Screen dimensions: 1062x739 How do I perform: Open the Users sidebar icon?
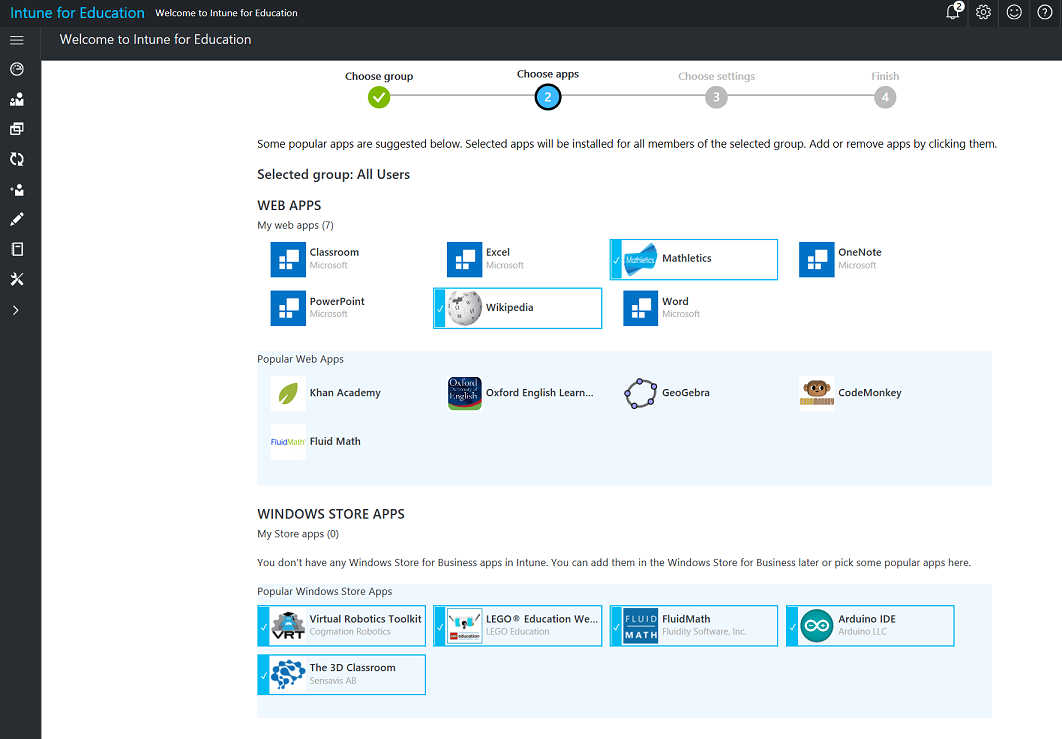[x=17, y=190]
